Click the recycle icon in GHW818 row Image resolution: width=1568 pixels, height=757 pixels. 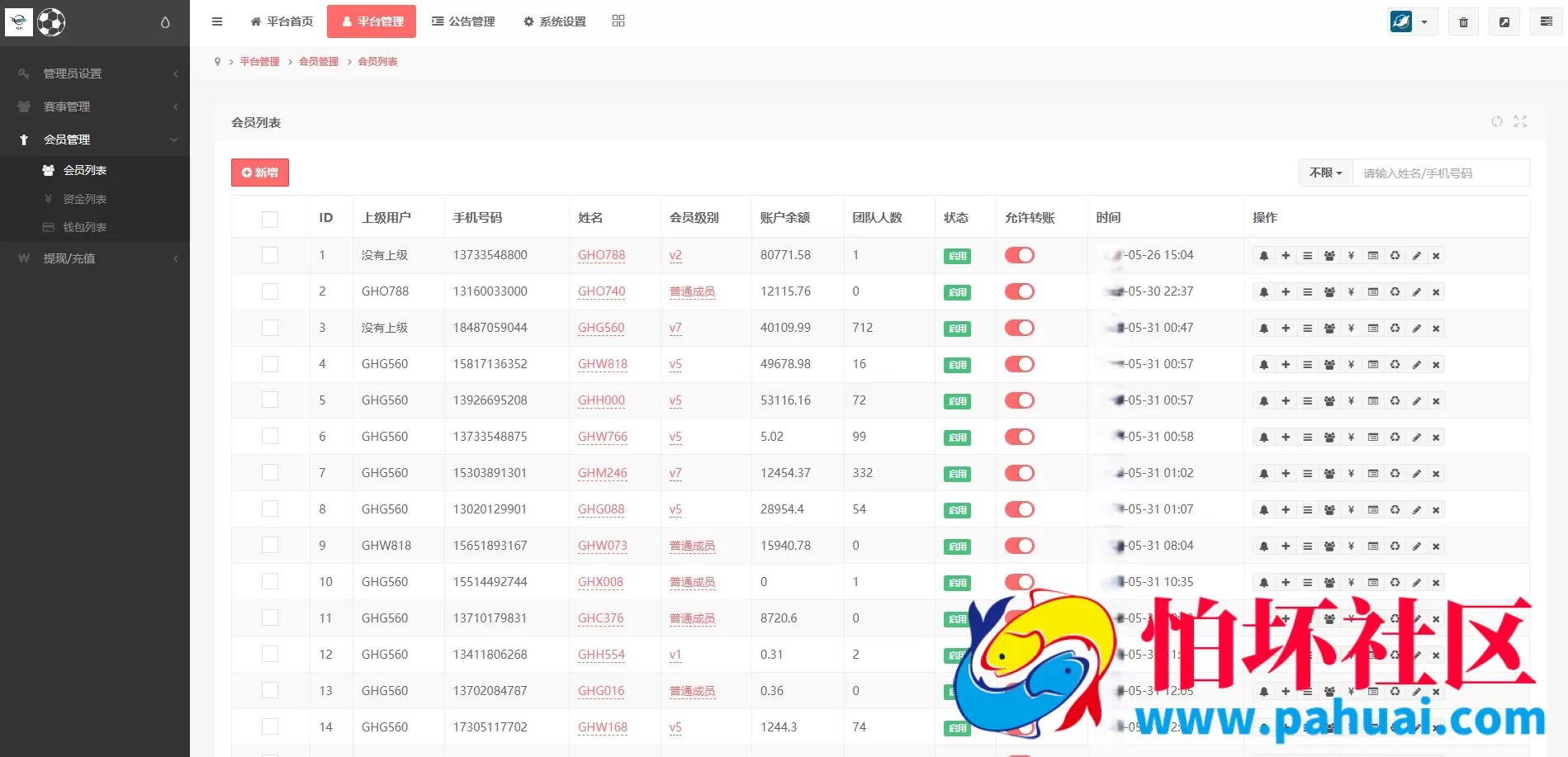(1395, 365)
